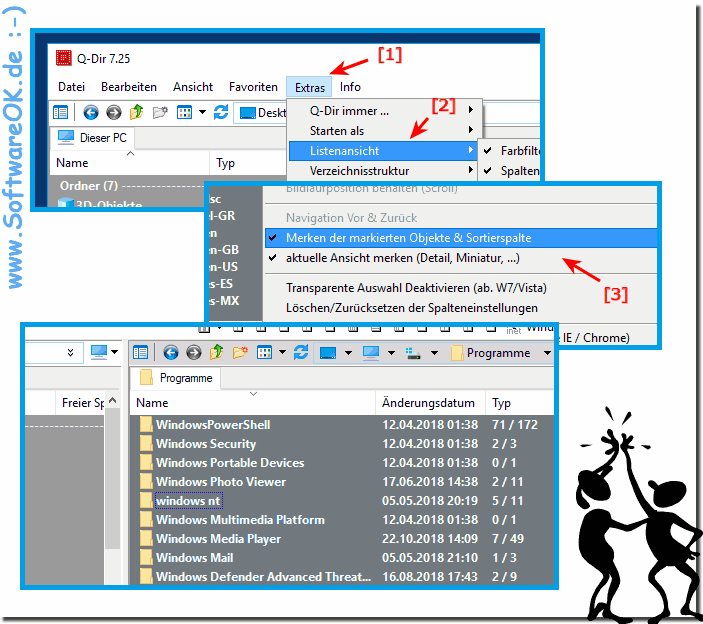703x624 pixels.
Task: Open Extras menu
Action: point(309,87)
